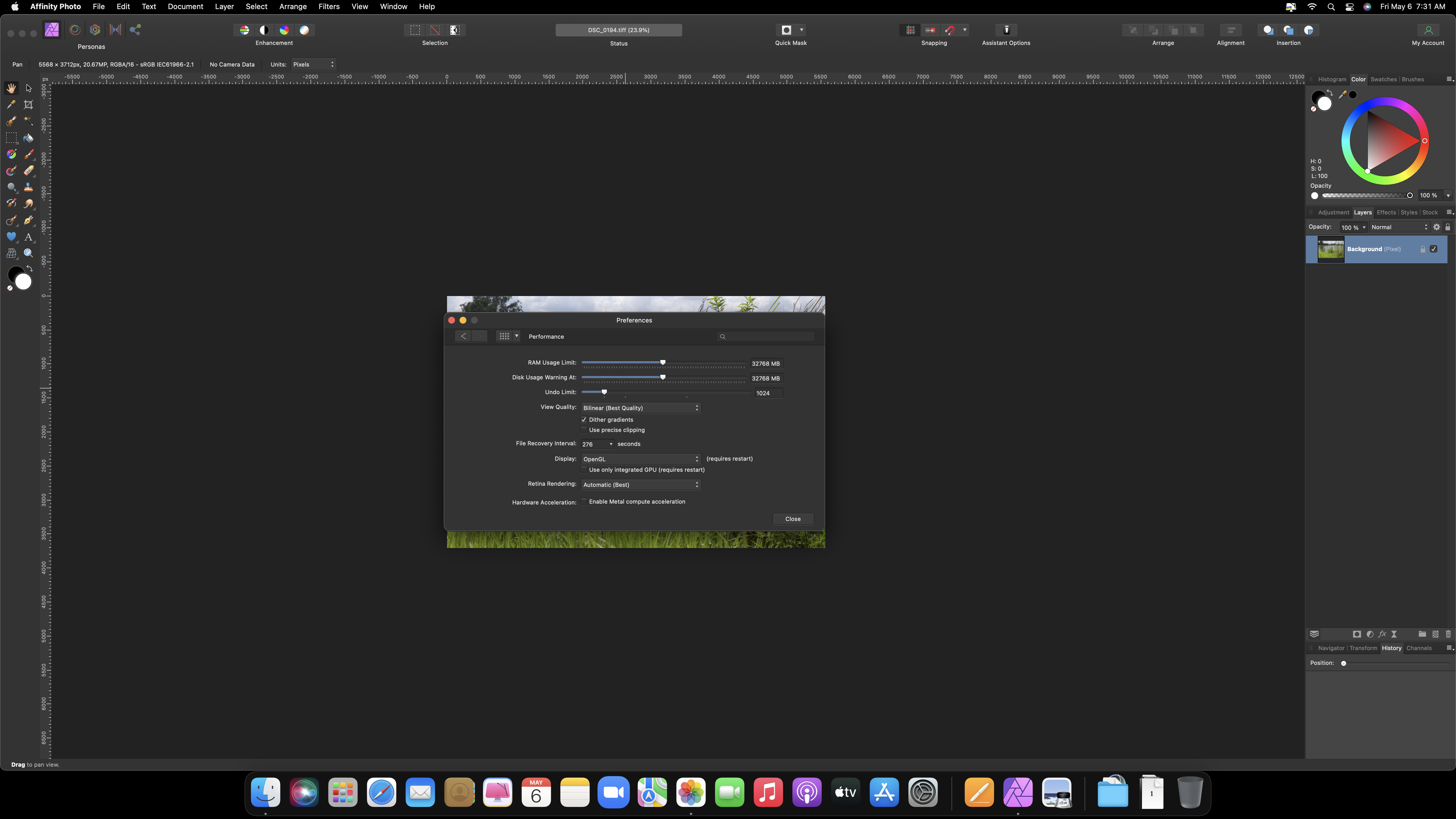The image size is (1456, 819).
Task: Enable Use precise clipping
Action: coord(584,430)
